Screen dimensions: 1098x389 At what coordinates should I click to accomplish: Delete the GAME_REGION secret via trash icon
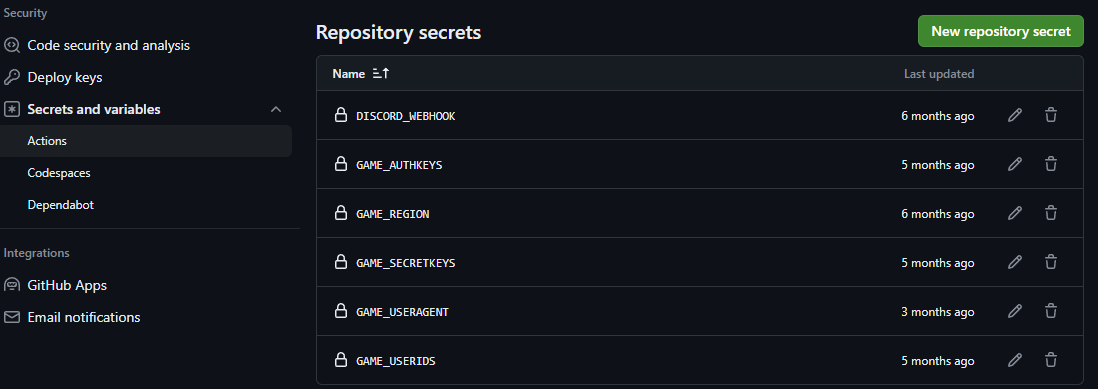[x=1050, y=213]
